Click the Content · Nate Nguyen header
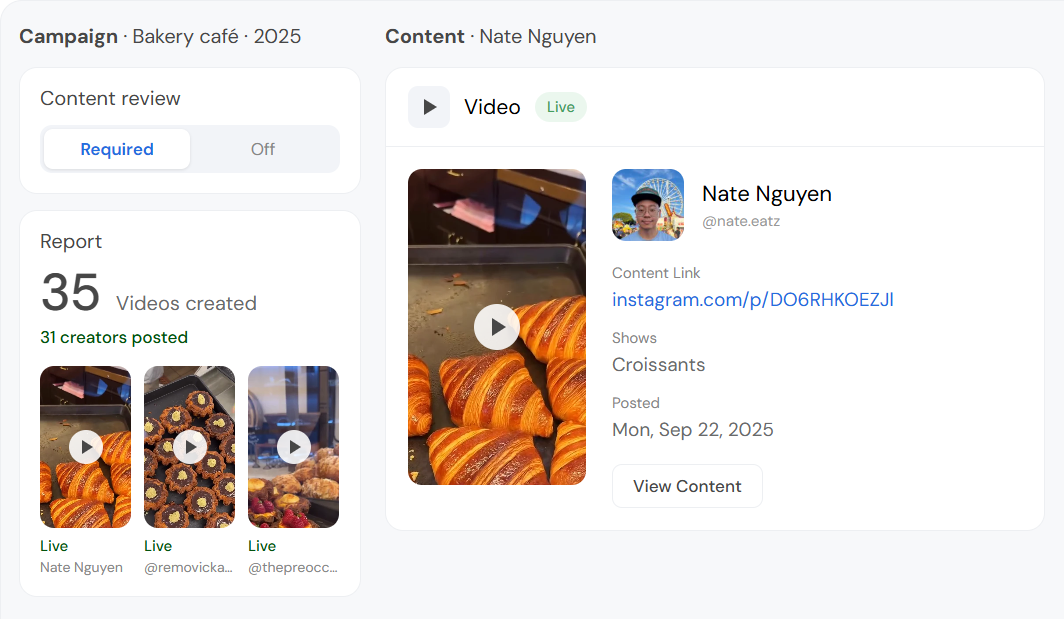This screenshot has width=1064, height=619. [491, 37]
